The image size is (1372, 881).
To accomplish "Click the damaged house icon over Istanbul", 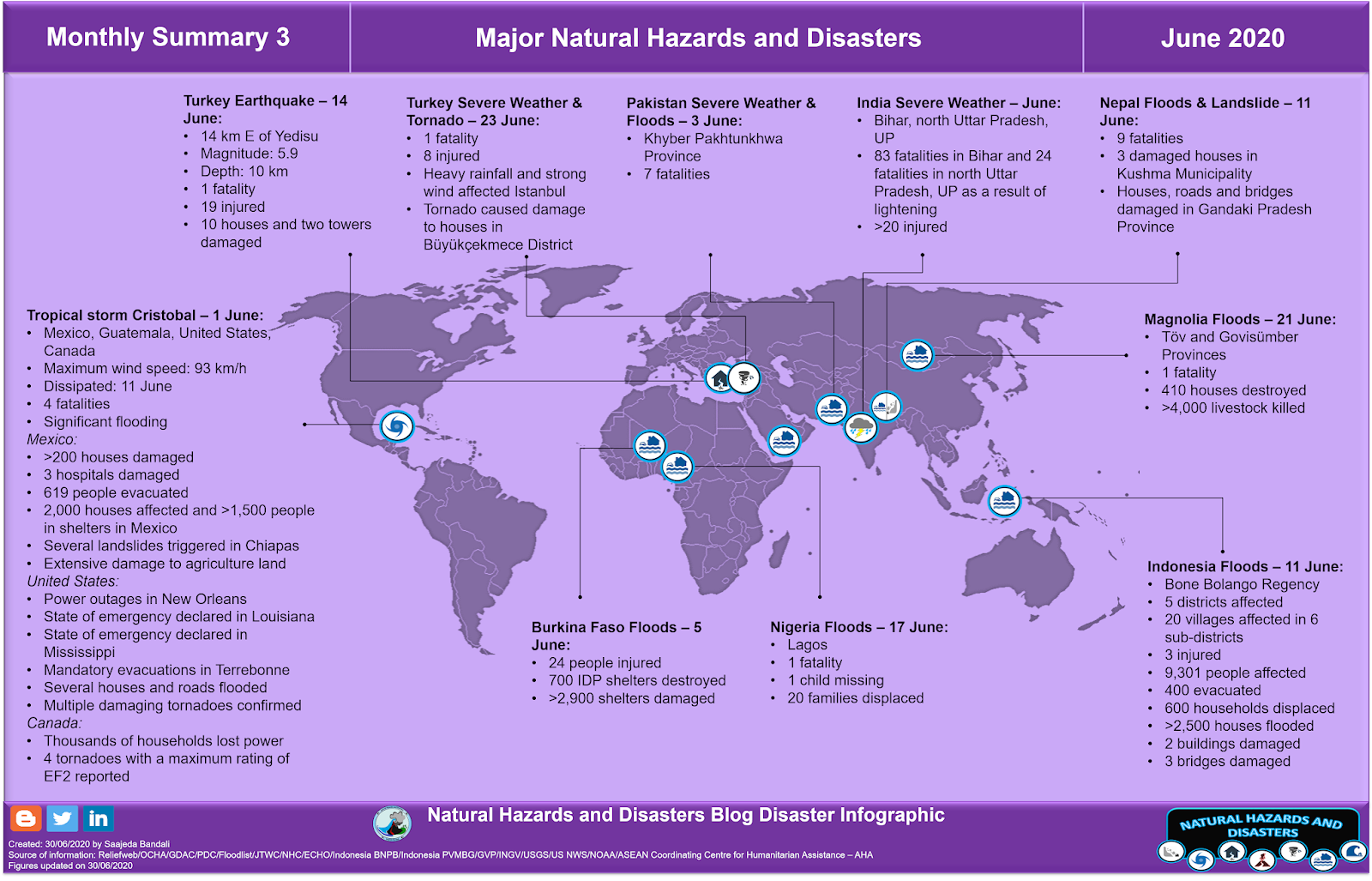I will pos(718,377).
